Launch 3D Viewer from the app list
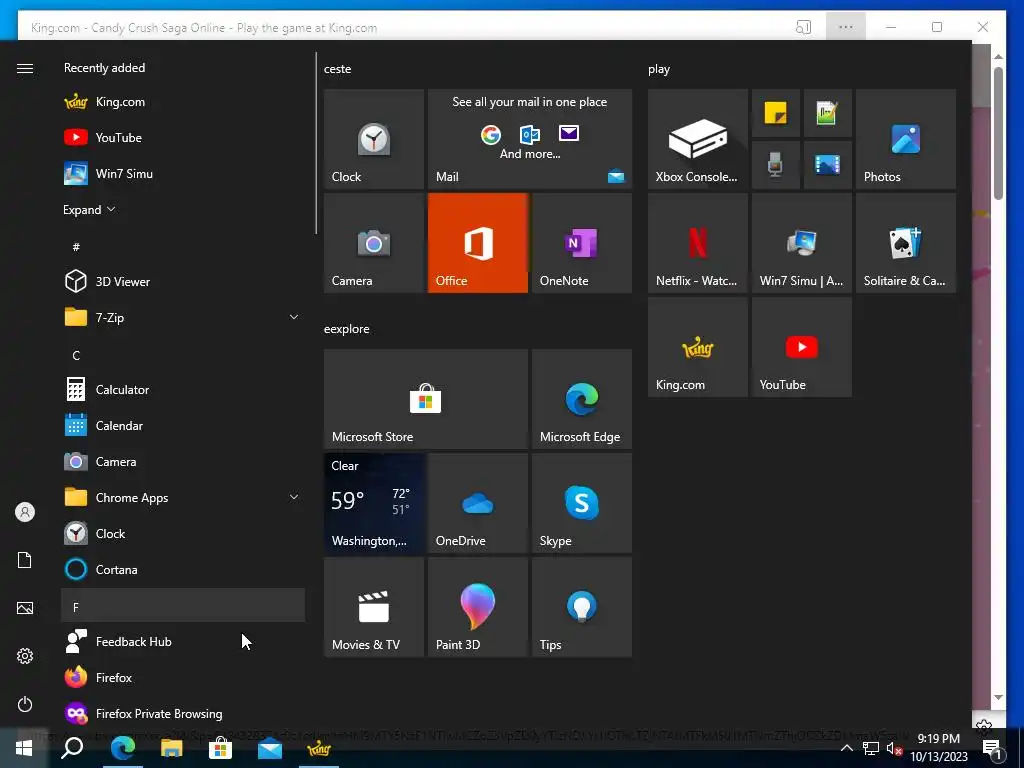 tap(183, 281)
